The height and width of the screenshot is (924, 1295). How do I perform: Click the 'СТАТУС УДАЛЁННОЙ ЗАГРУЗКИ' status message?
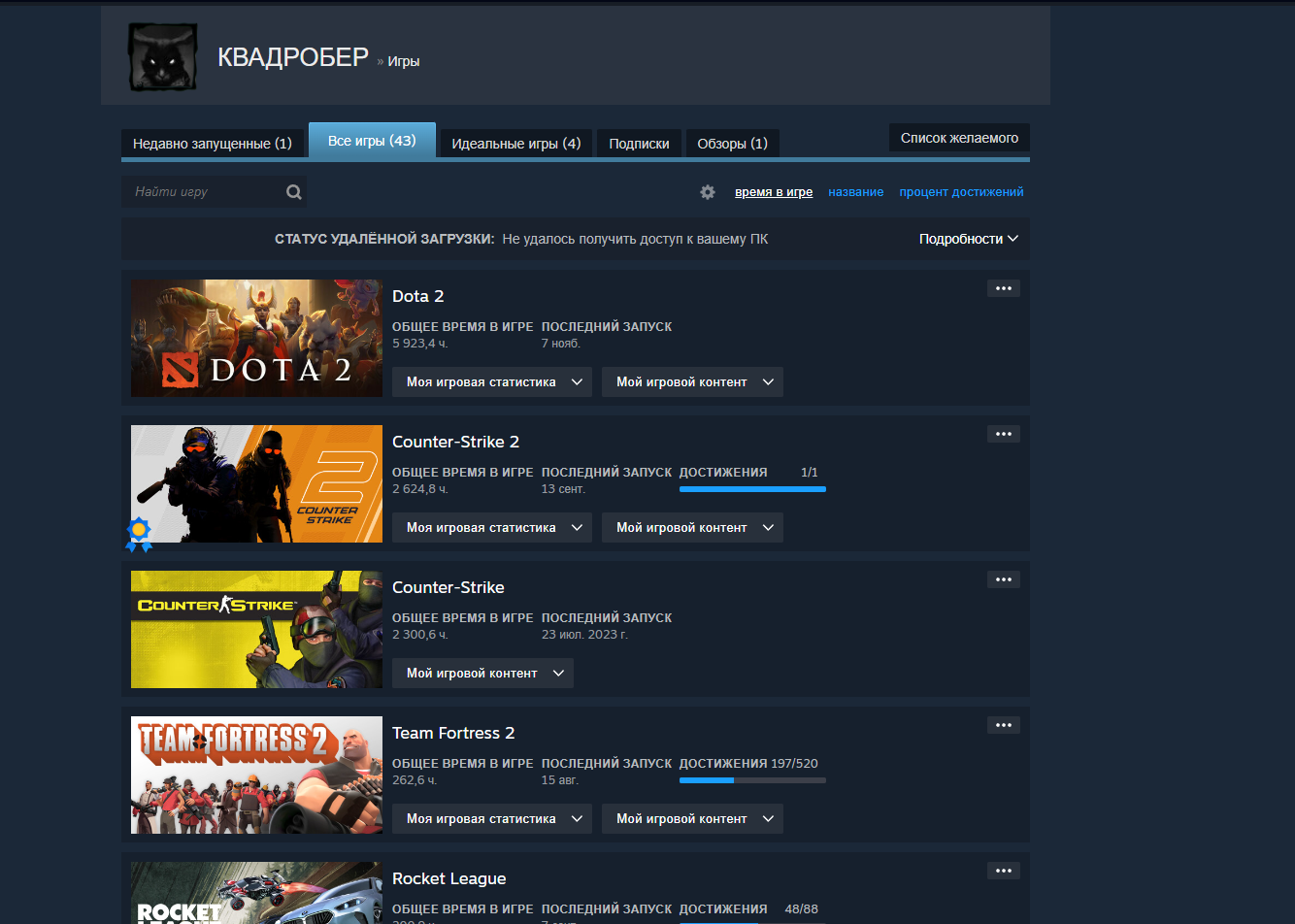[521, 239]
